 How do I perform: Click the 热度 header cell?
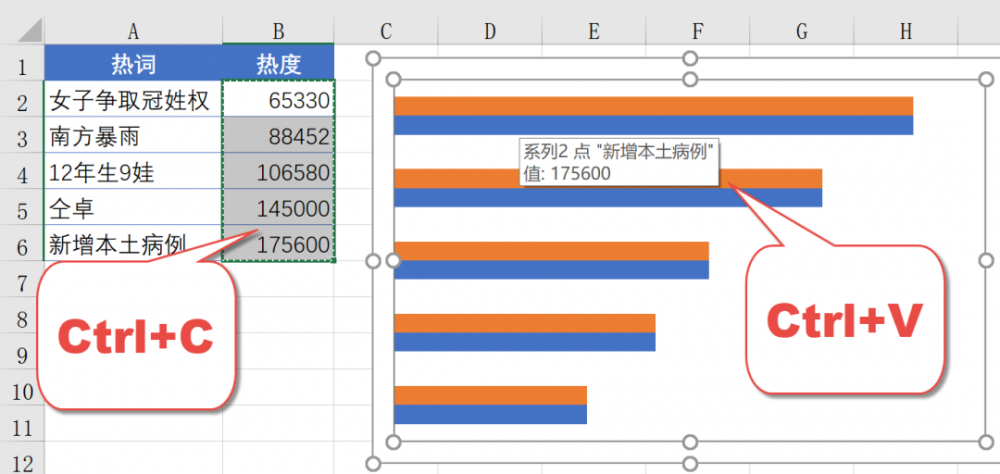coord(278,63)
